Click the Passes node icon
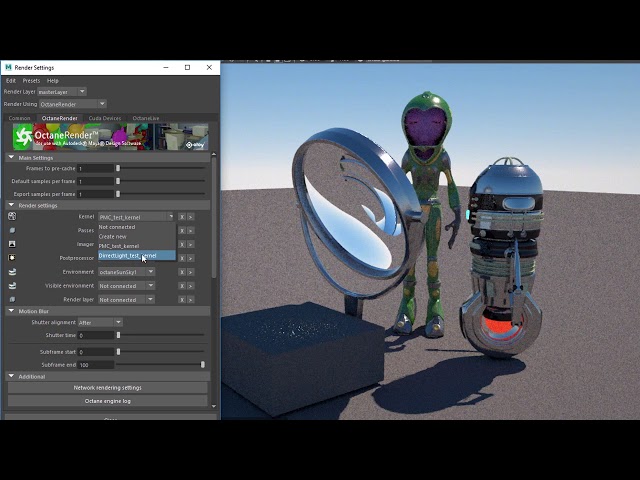The width and height of the screenshot is (640, 480). coord(12,230)
